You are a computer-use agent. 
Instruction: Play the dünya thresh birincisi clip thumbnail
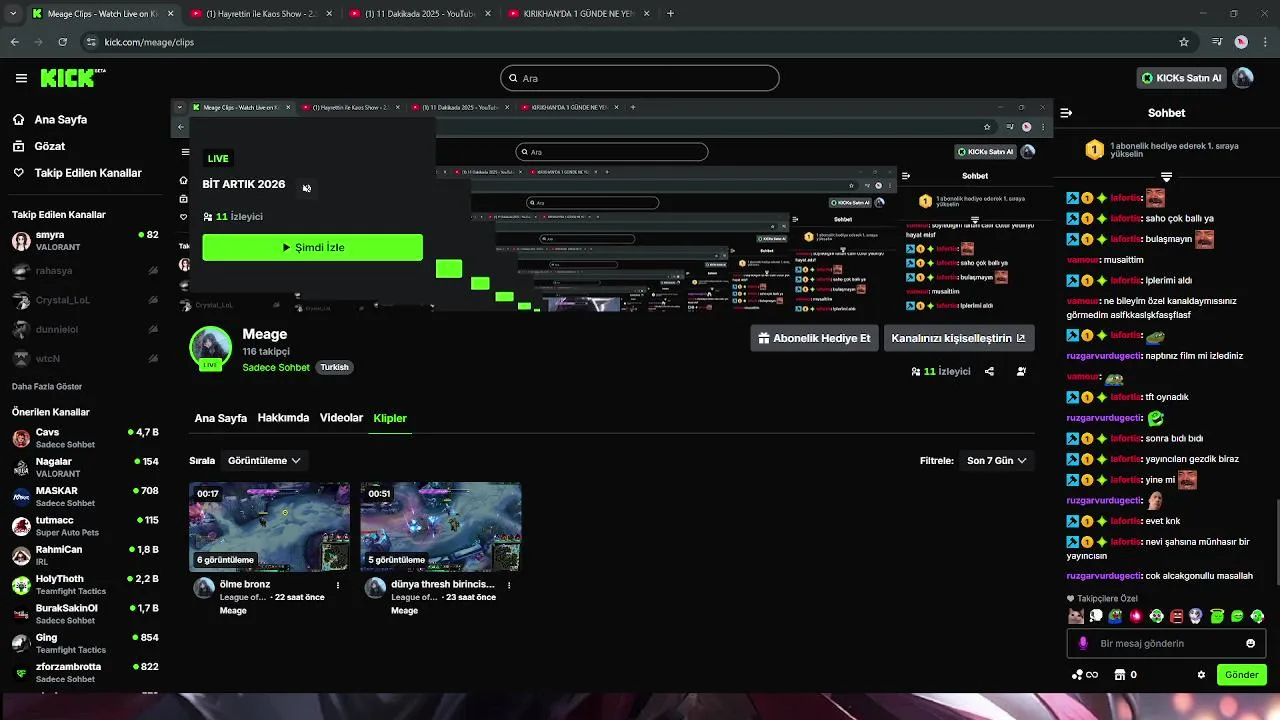click(x=441, y=527)
